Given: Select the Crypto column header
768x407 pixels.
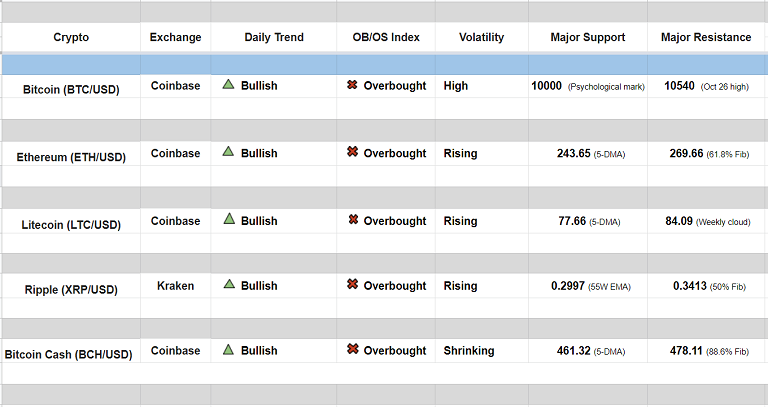Looking at the screenshot, I should point(71,38).
